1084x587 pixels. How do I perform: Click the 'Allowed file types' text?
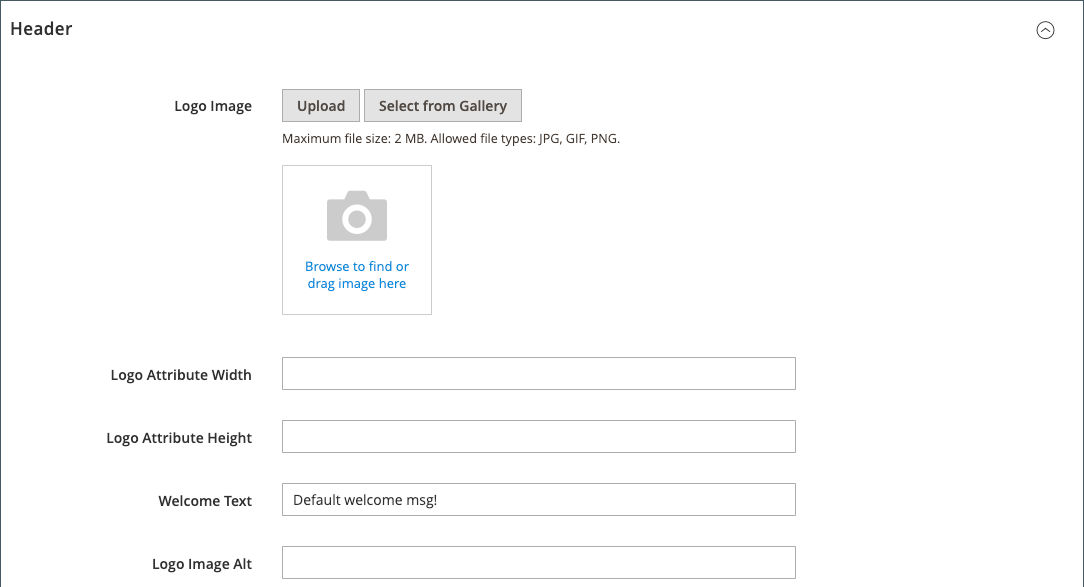525,139
